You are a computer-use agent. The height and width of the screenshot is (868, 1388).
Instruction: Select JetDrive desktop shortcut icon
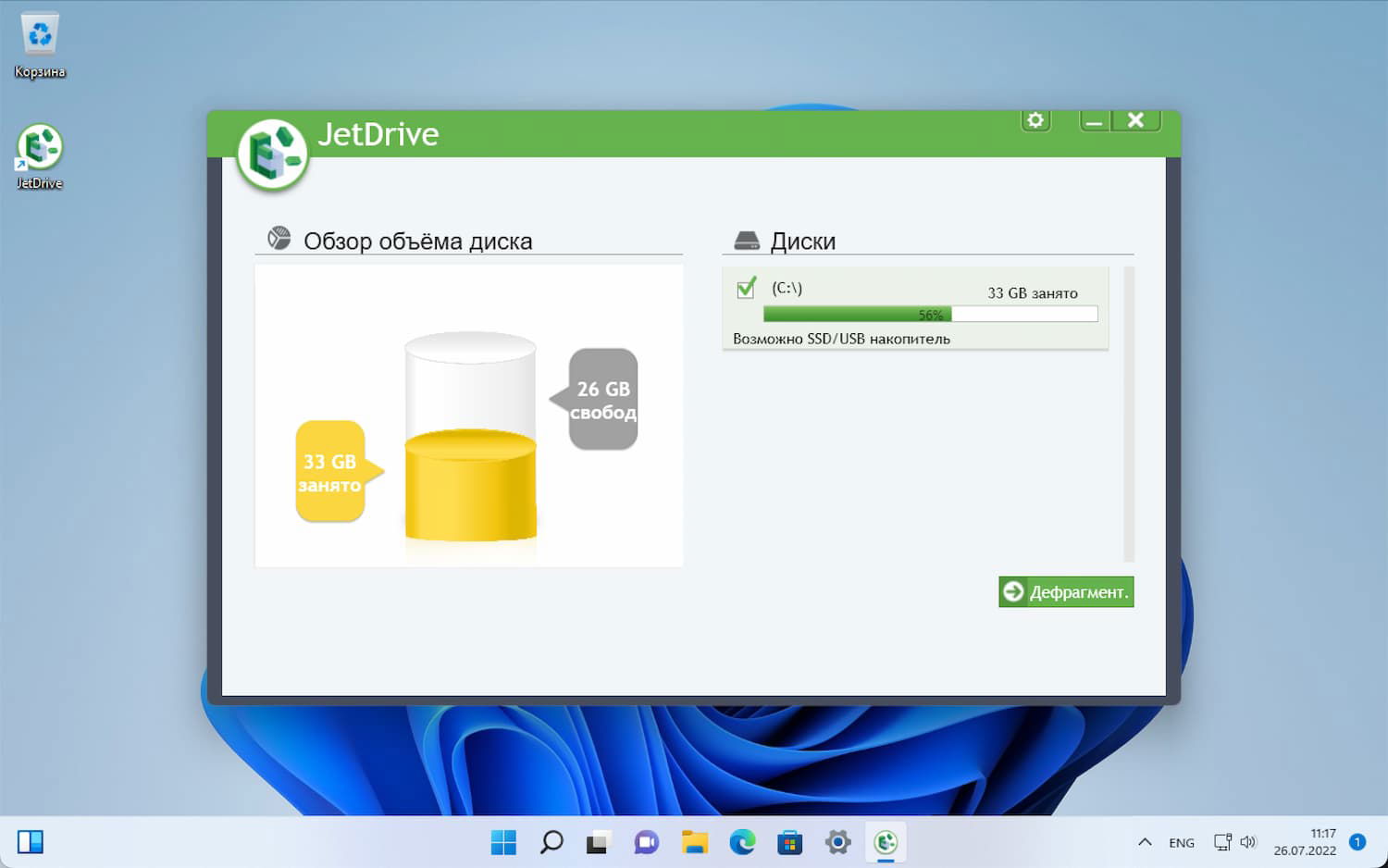tap(40, 156)
